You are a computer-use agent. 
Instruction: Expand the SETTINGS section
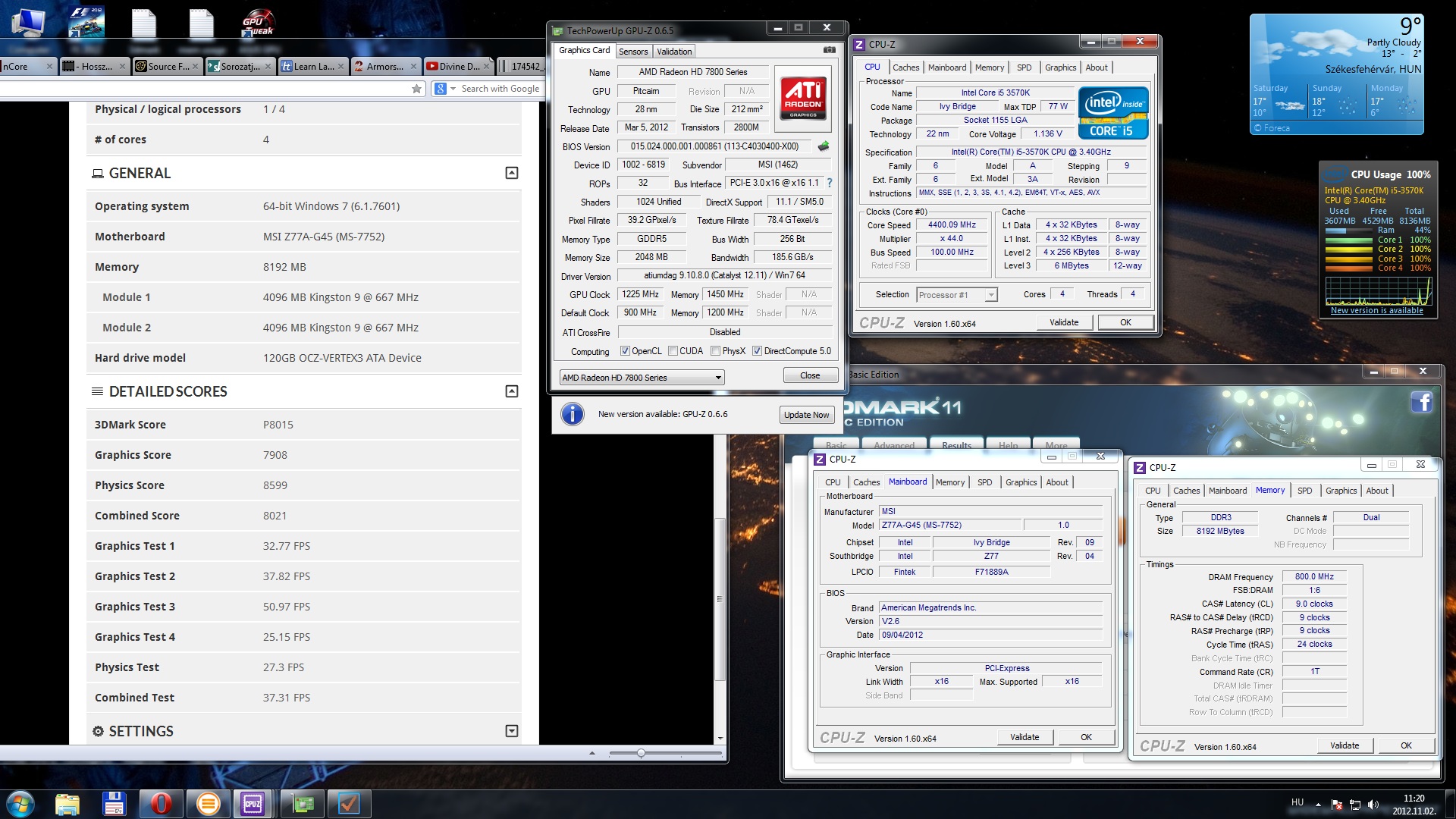click(x=512, y=731)
